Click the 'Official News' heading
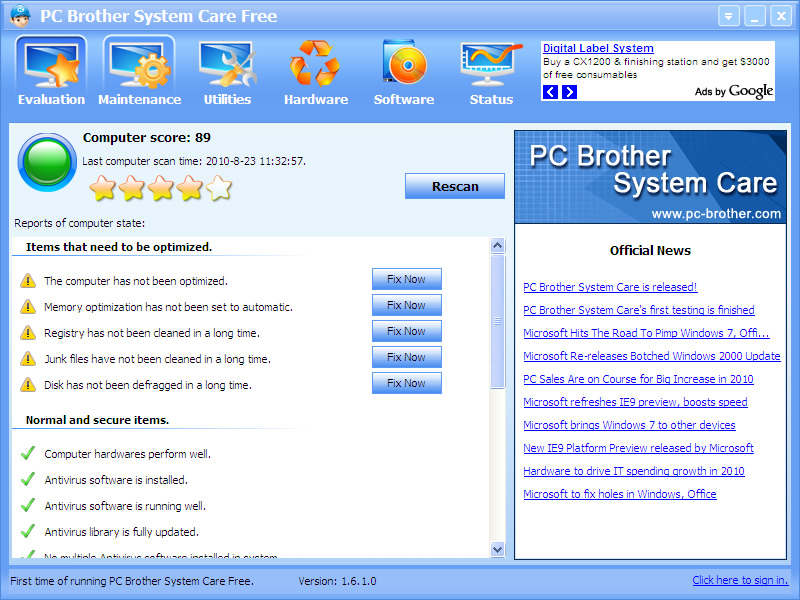The width and height of the screenshot is (800, 600). [x=650, y=251]
